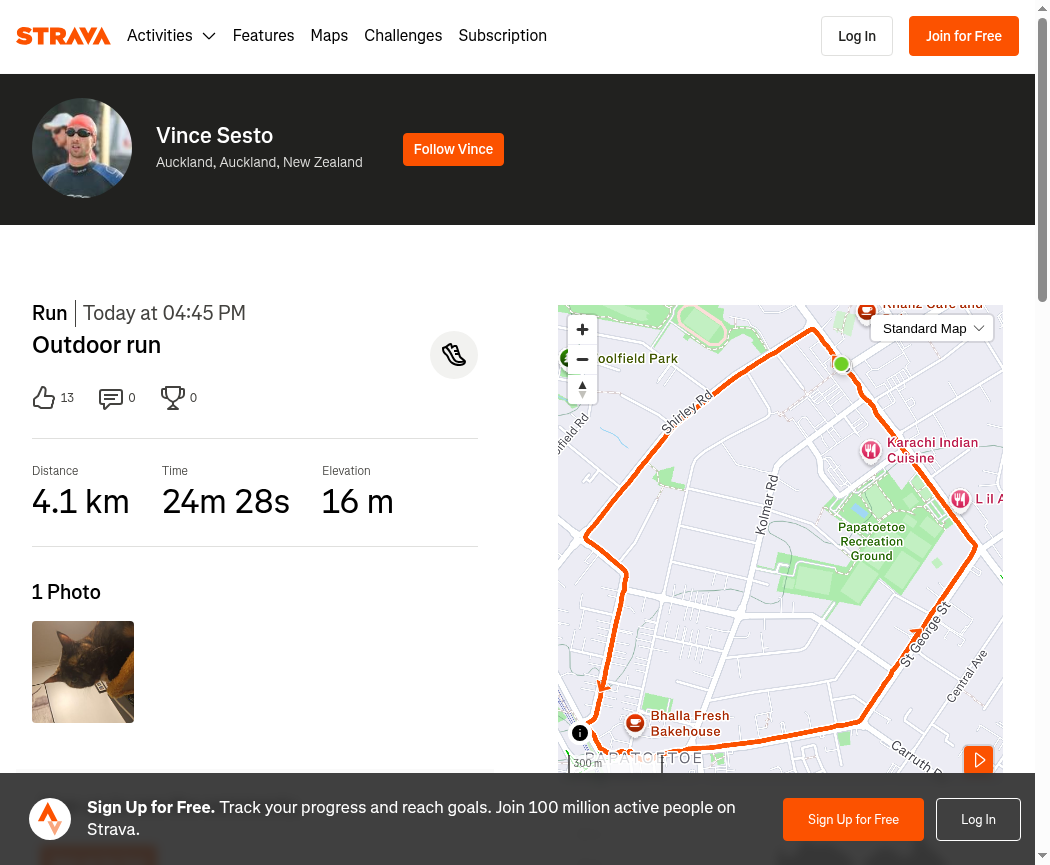Image resolution: width=1050 pixels, height=865 pixels.
Task: Open the Subscription page
Action: pos(502,35)
